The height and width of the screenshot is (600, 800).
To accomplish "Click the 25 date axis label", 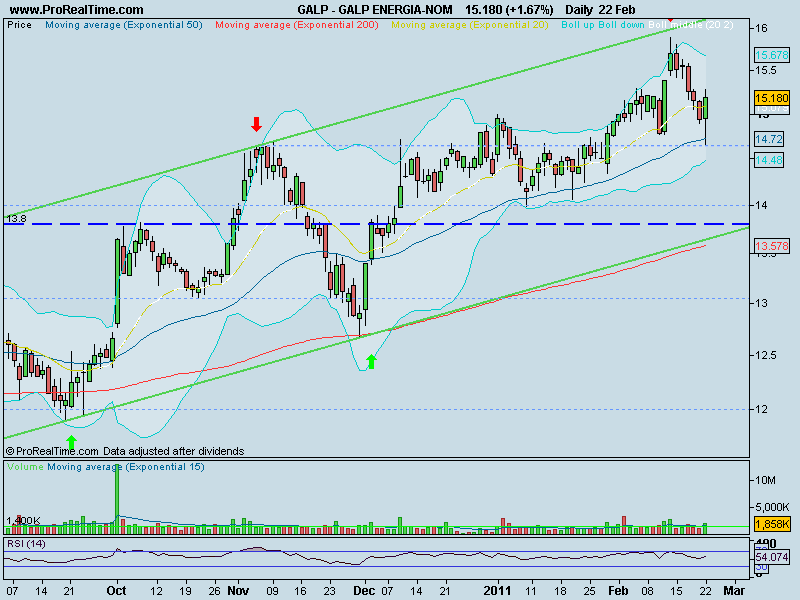I will [x=589, y=591].
